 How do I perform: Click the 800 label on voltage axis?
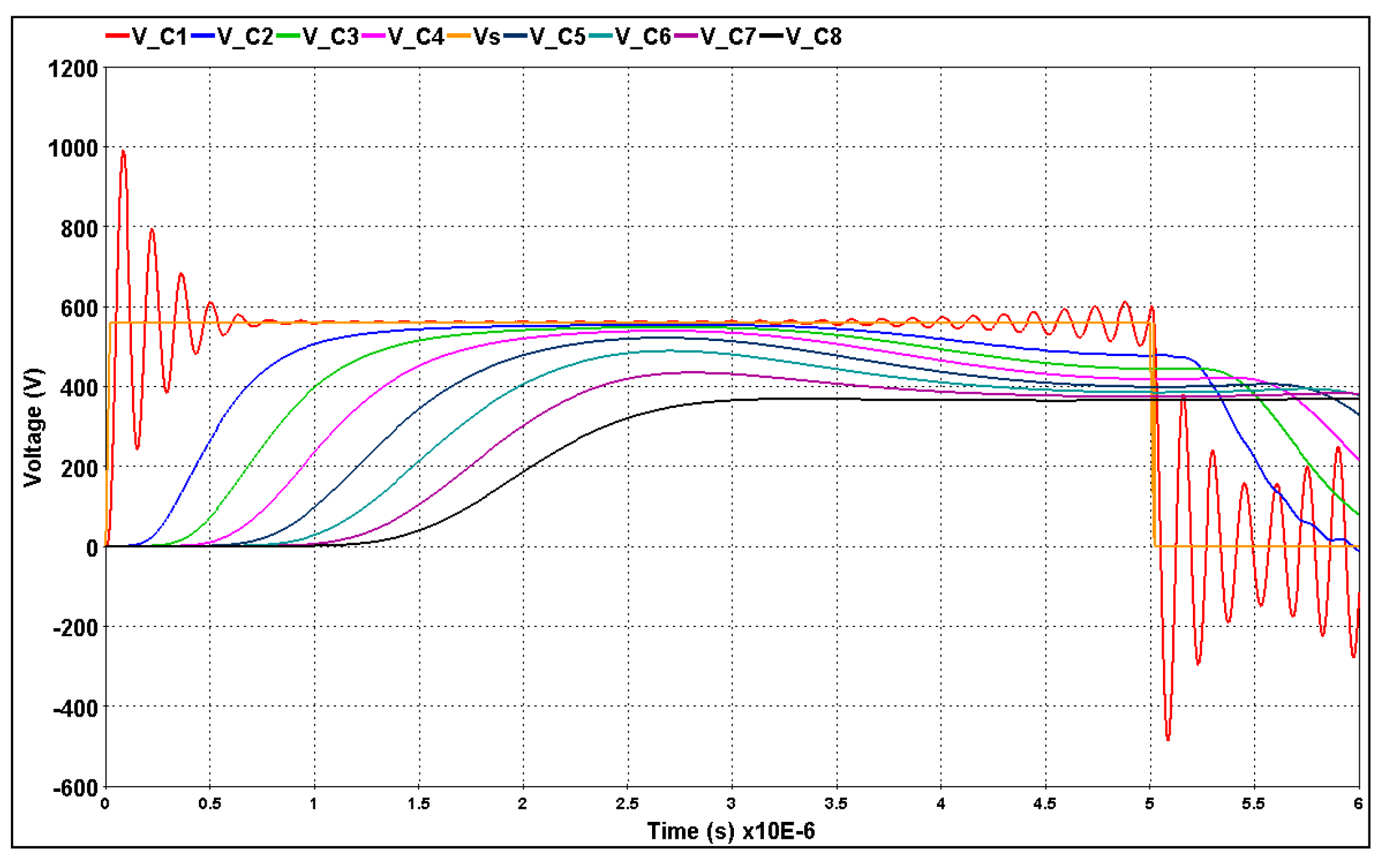79,229
